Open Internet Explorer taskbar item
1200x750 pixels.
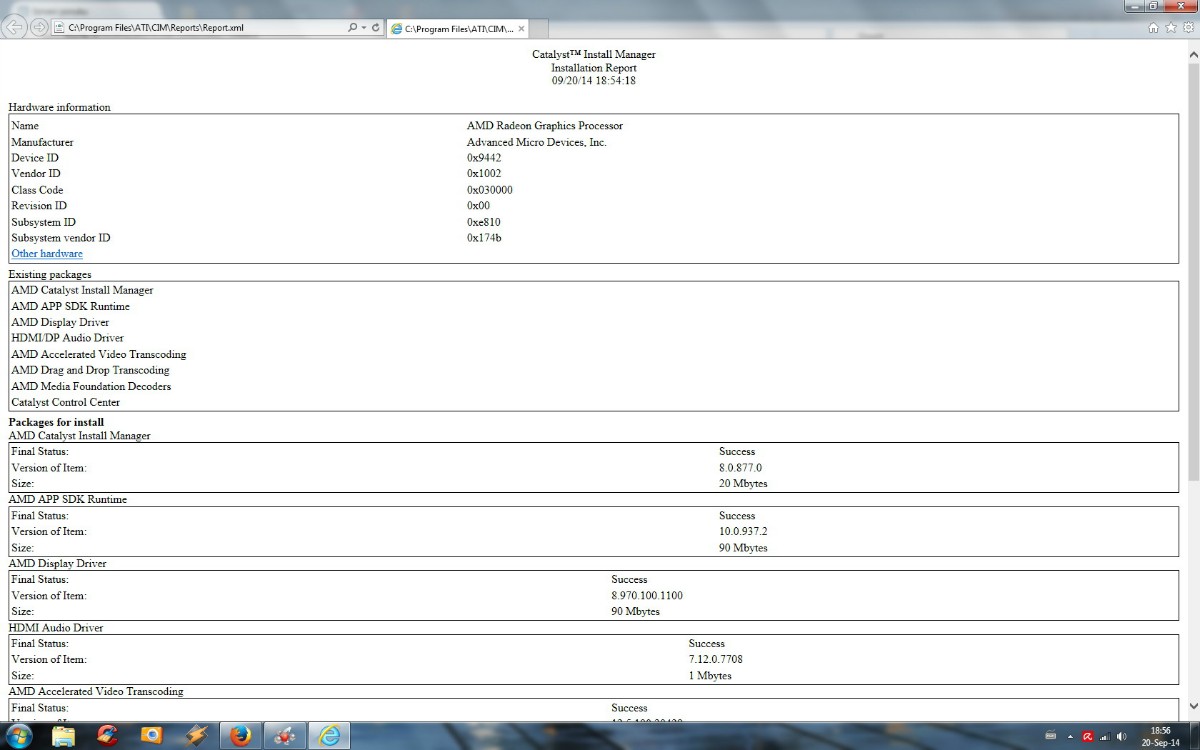point(329,736)
